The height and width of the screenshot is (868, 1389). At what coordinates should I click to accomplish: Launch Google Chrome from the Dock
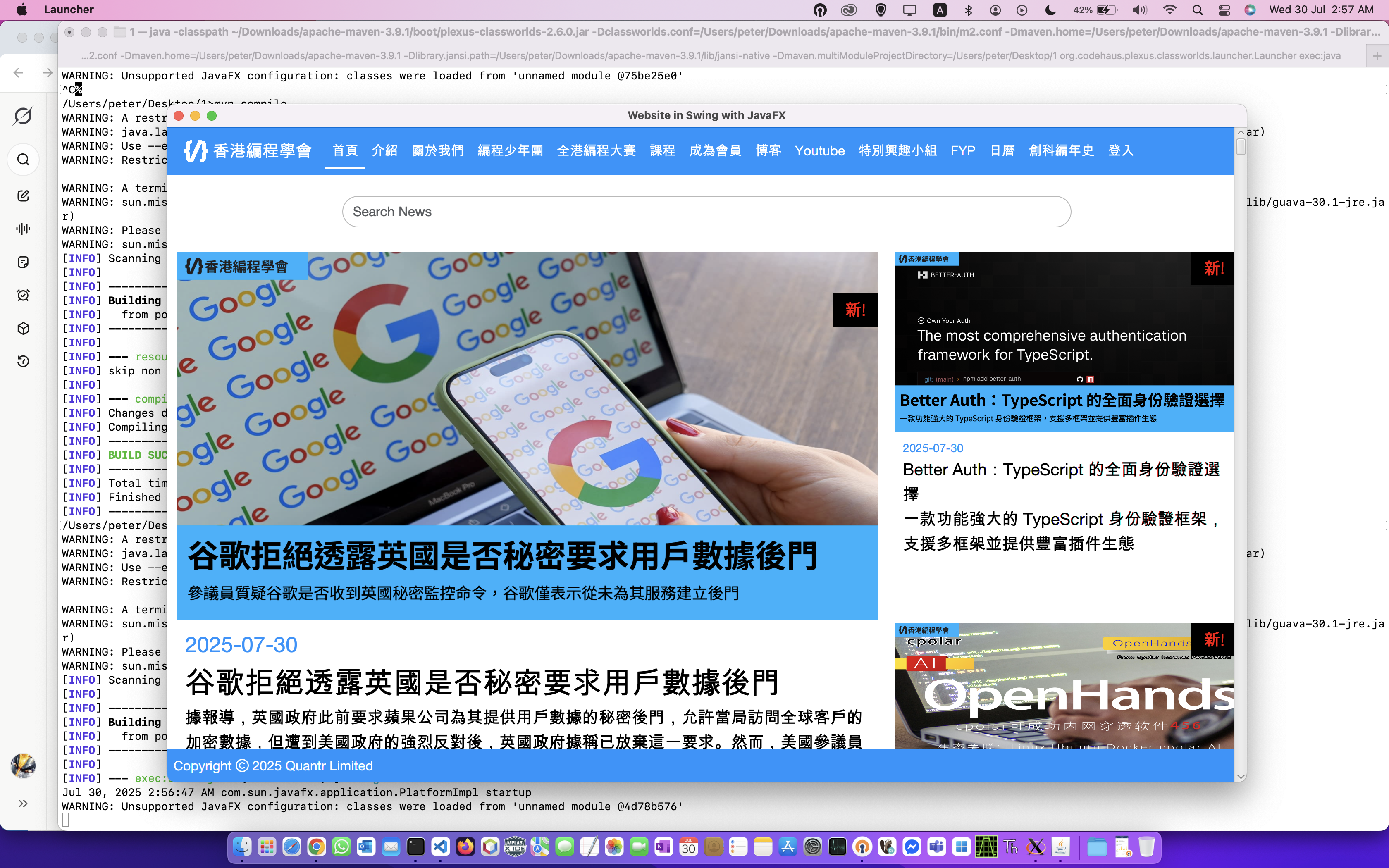[316, 847]
